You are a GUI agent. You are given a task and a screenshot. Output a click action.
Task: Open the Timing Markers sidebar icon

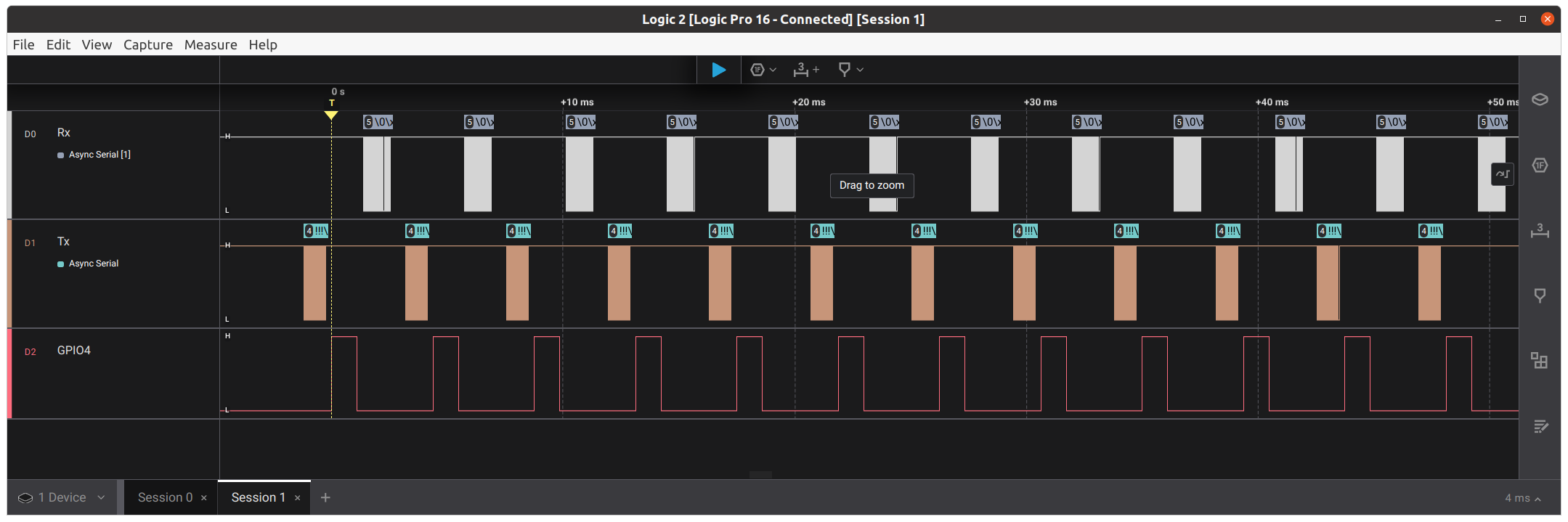(x=1540, y=295)
